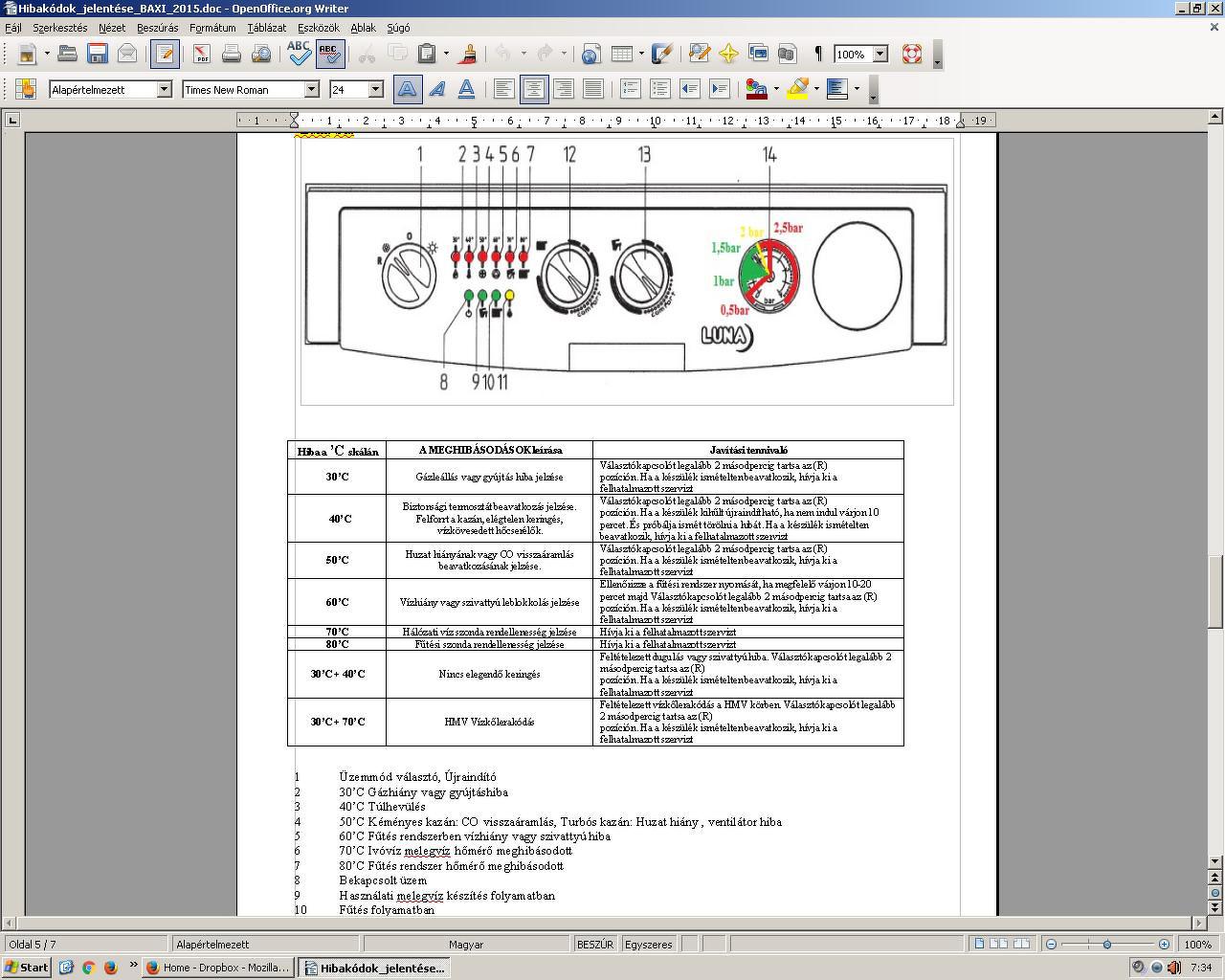Apply the yellow highlighting color
Image resolution: width=1225 pixels, height=980 pixels.
tap(797, 89)
